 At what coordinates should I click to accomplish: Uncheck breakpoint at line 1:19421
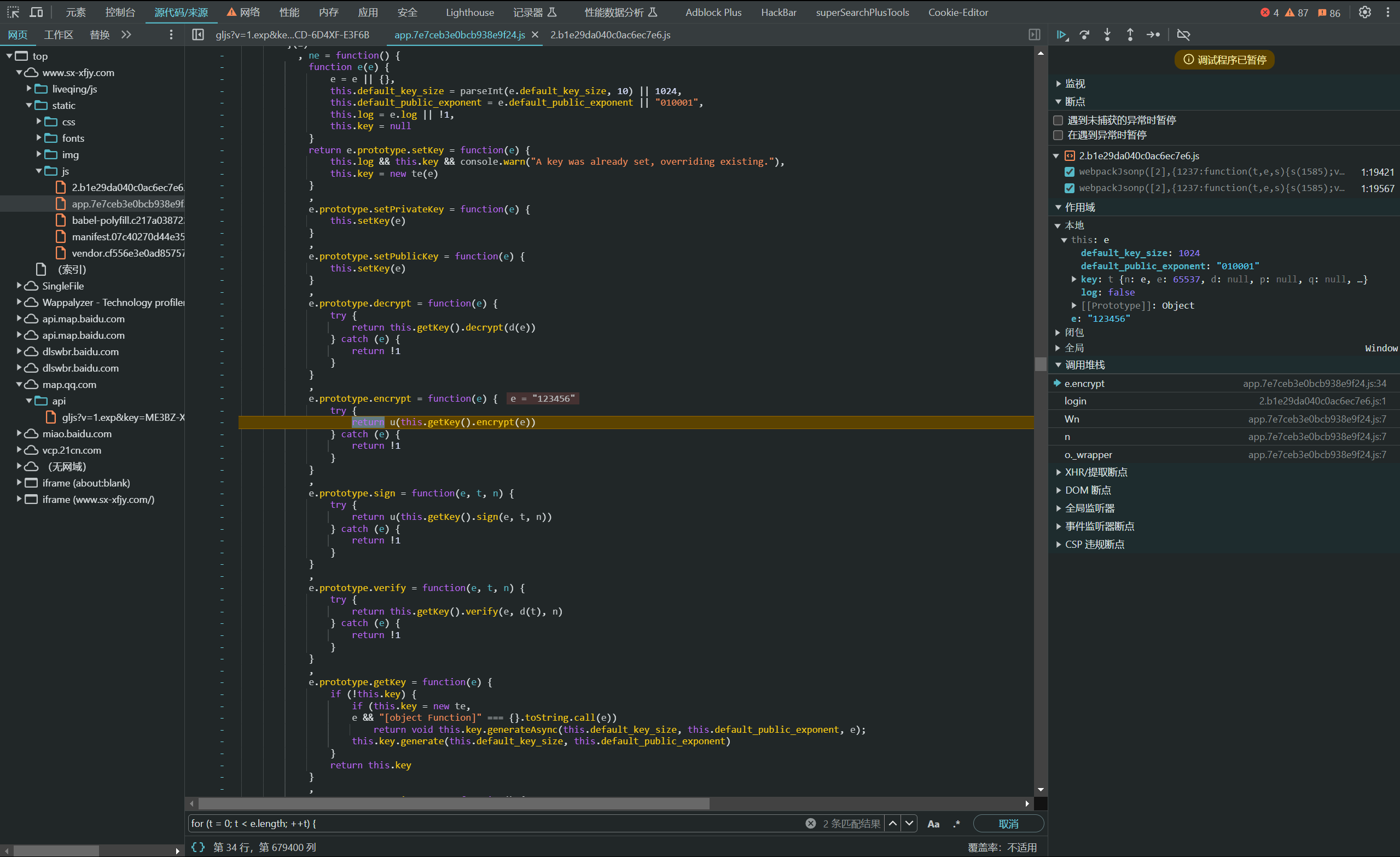1070,172
